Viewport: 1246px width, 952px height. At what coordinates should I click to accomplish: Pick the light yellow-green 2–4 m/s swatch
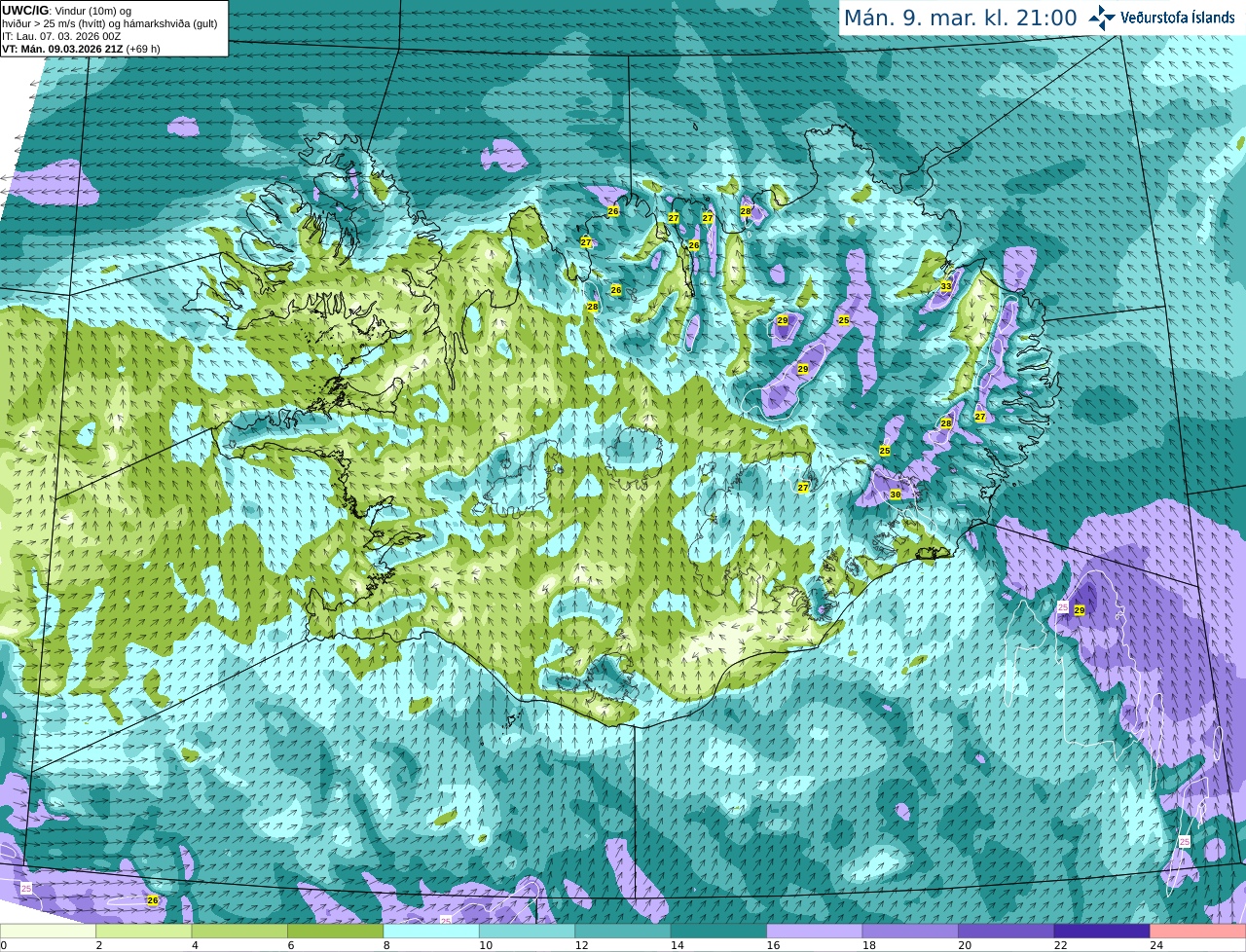(144, 931)
